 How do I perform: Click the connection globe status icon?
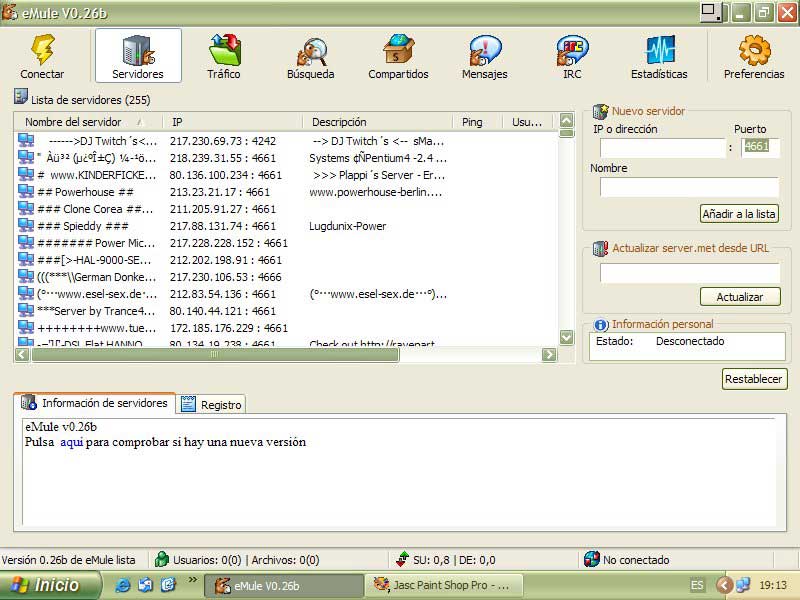591,559
